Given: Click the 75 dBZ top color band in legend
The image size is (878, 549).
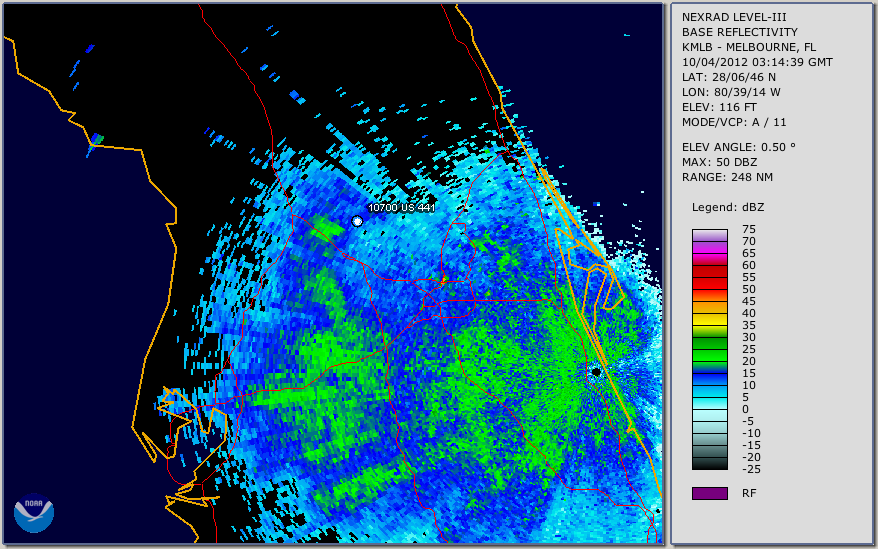Looking at the screenshot, I should pos(709,235).
